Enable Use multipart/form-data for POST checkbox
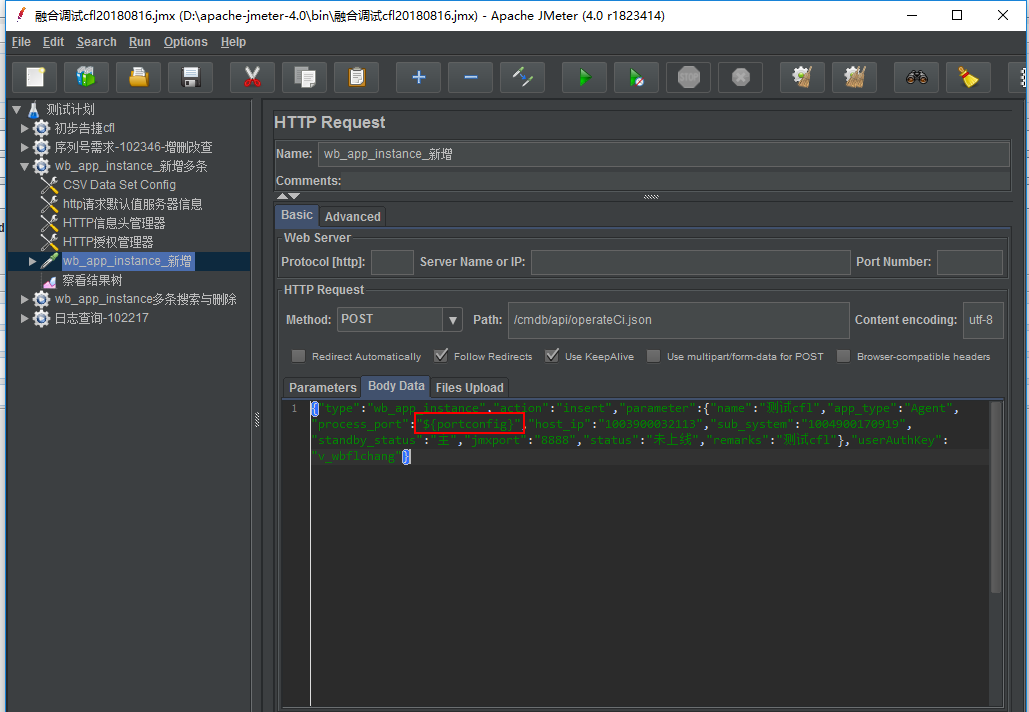The width and height of the screenshot is (1029, 712). click(654, 356)
